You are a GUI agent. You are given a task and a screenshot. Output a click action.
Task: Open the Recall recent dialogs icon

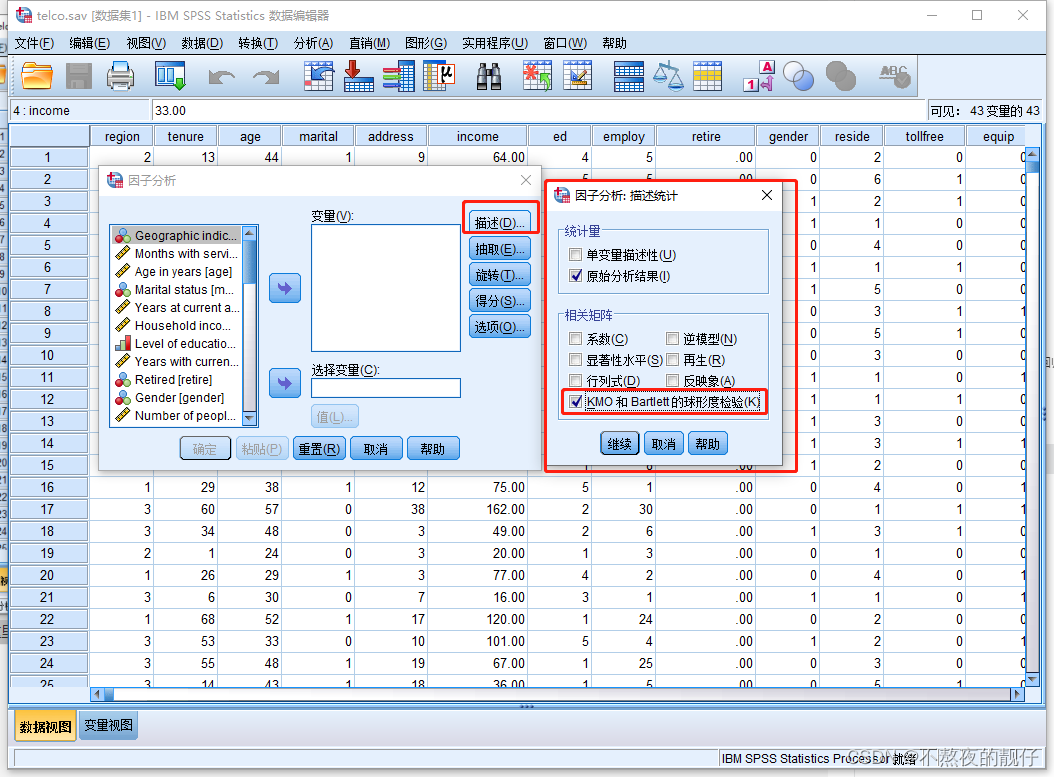point(170,76)
